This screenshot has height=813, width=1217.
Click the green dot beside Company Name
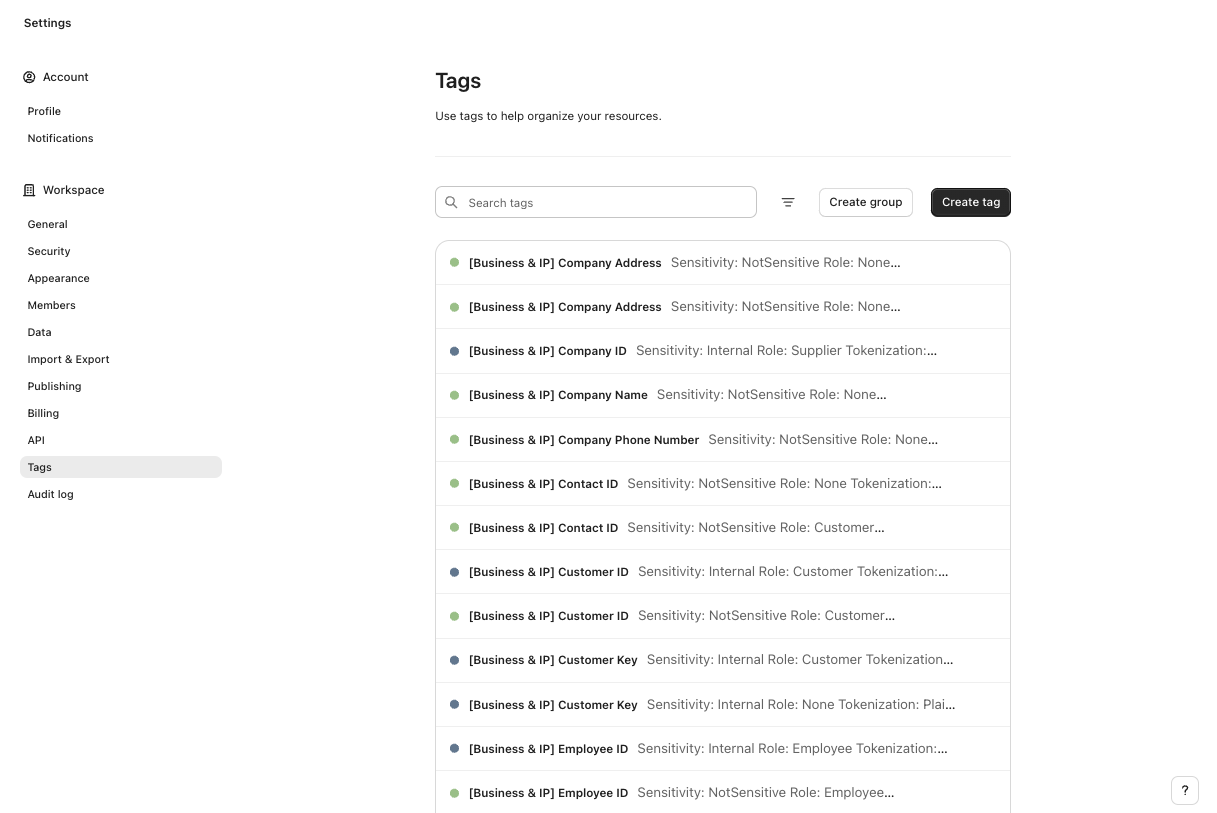pos(454,395)
